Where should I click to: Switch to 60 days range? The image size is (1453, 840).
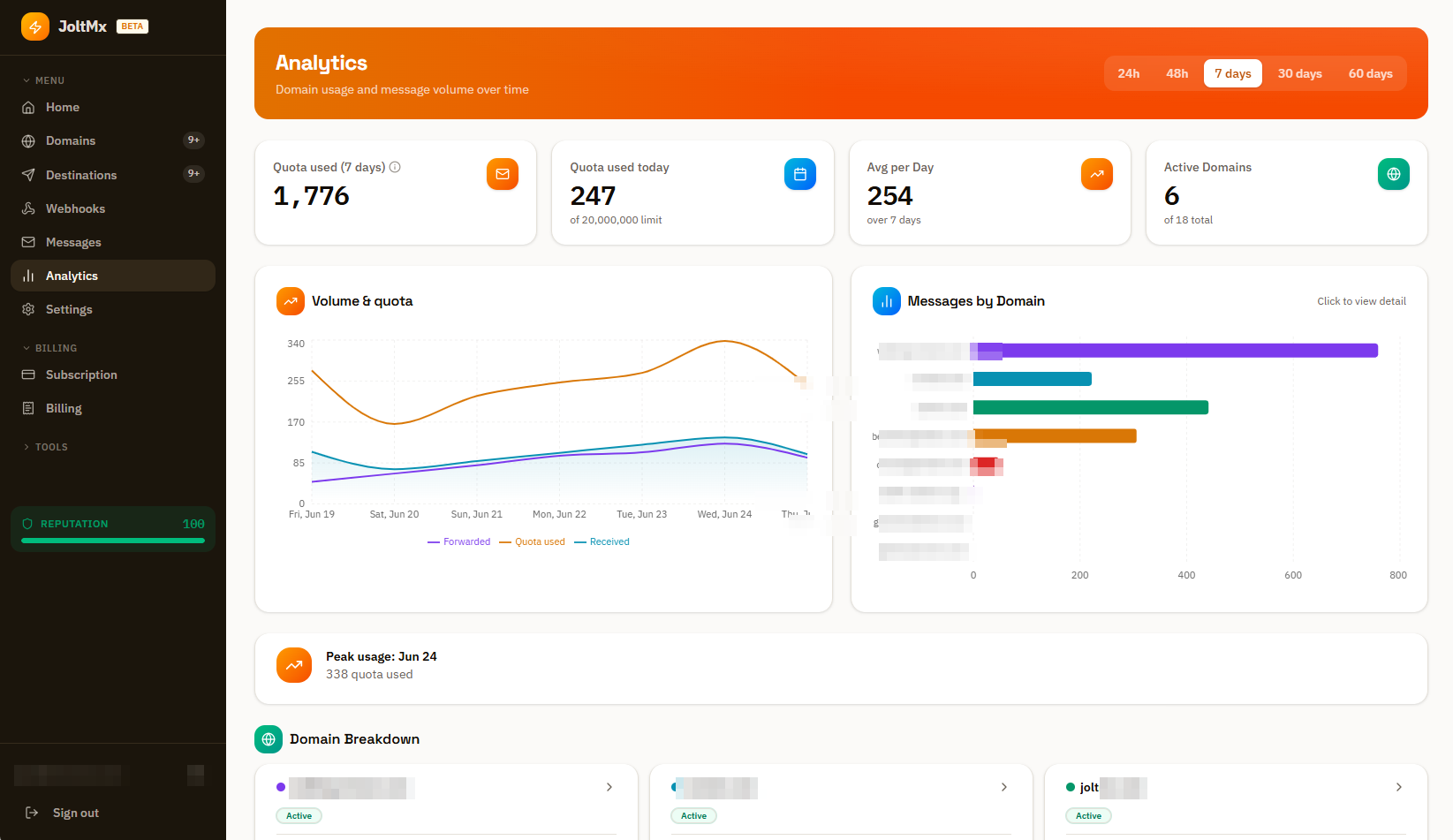point(1371,73)
